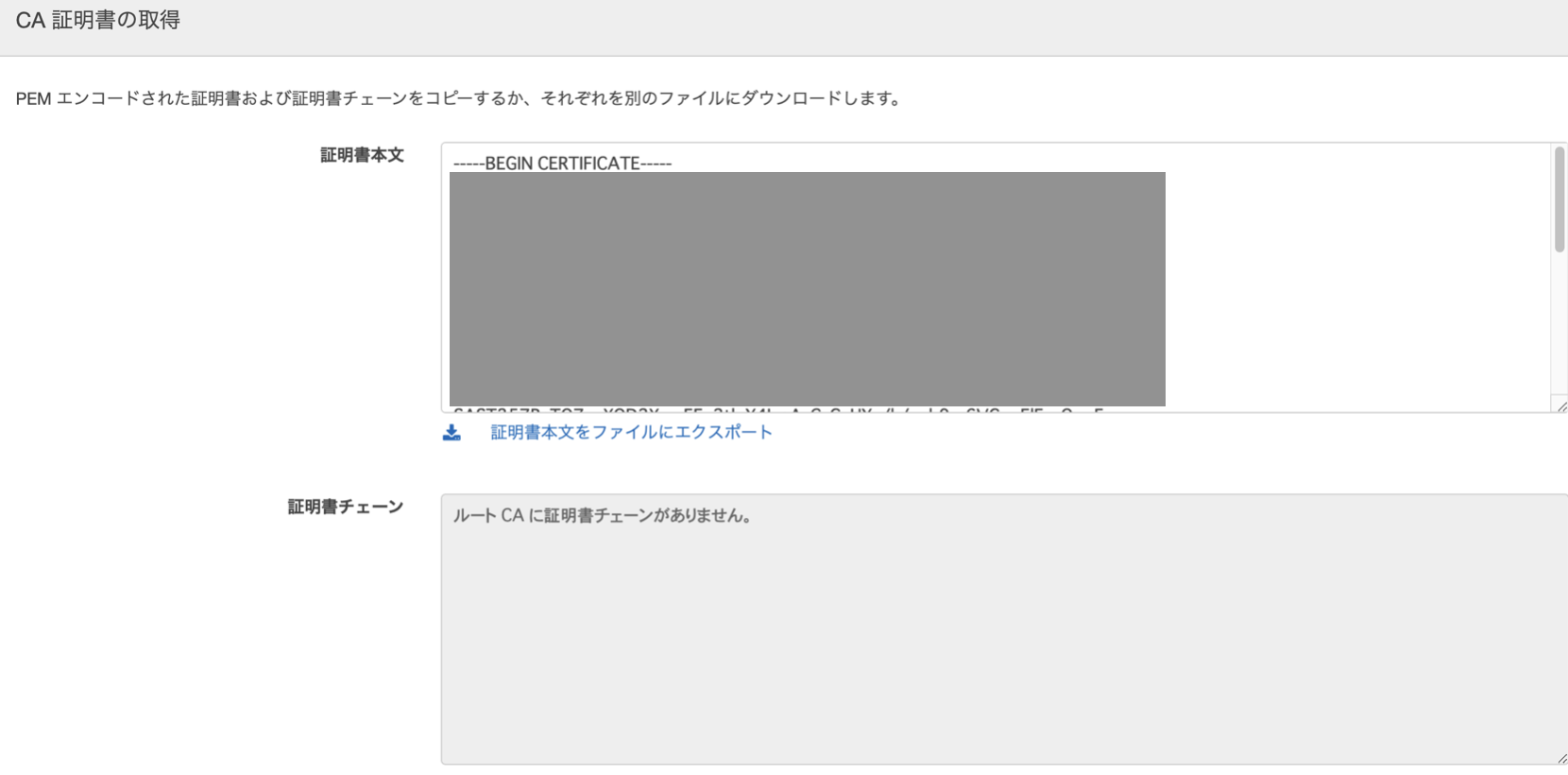This screenshot has width=1568, height=775.
Task: Click the download icon beside the export link
Action: tap(452, 433)
